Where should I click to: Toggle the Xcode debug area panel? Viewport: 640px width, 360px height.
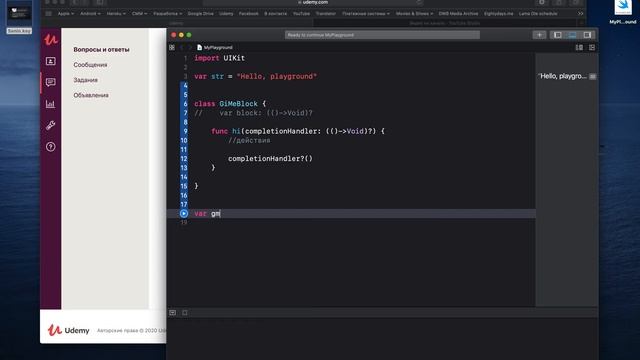[572, 35]
